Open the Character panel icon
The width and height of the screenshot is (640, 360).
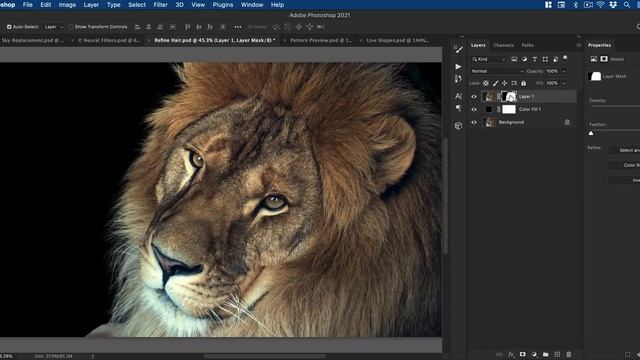tap(458, 96)
